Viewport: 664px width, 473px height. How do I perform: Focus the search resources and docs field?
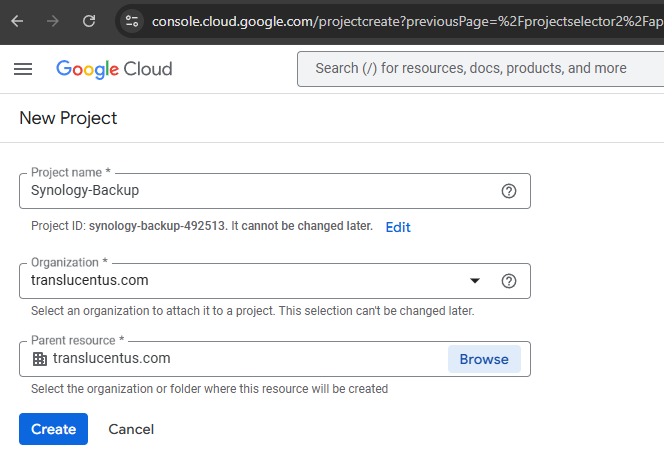pos(481,69)
